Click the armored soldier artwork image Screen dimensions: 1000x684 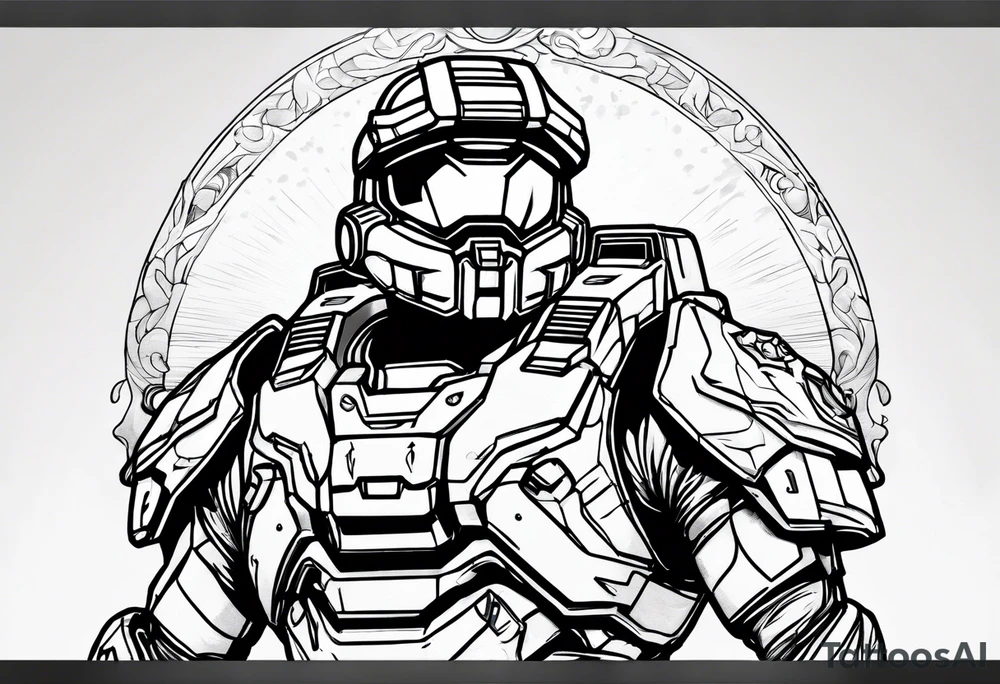[x=500, y=343]
